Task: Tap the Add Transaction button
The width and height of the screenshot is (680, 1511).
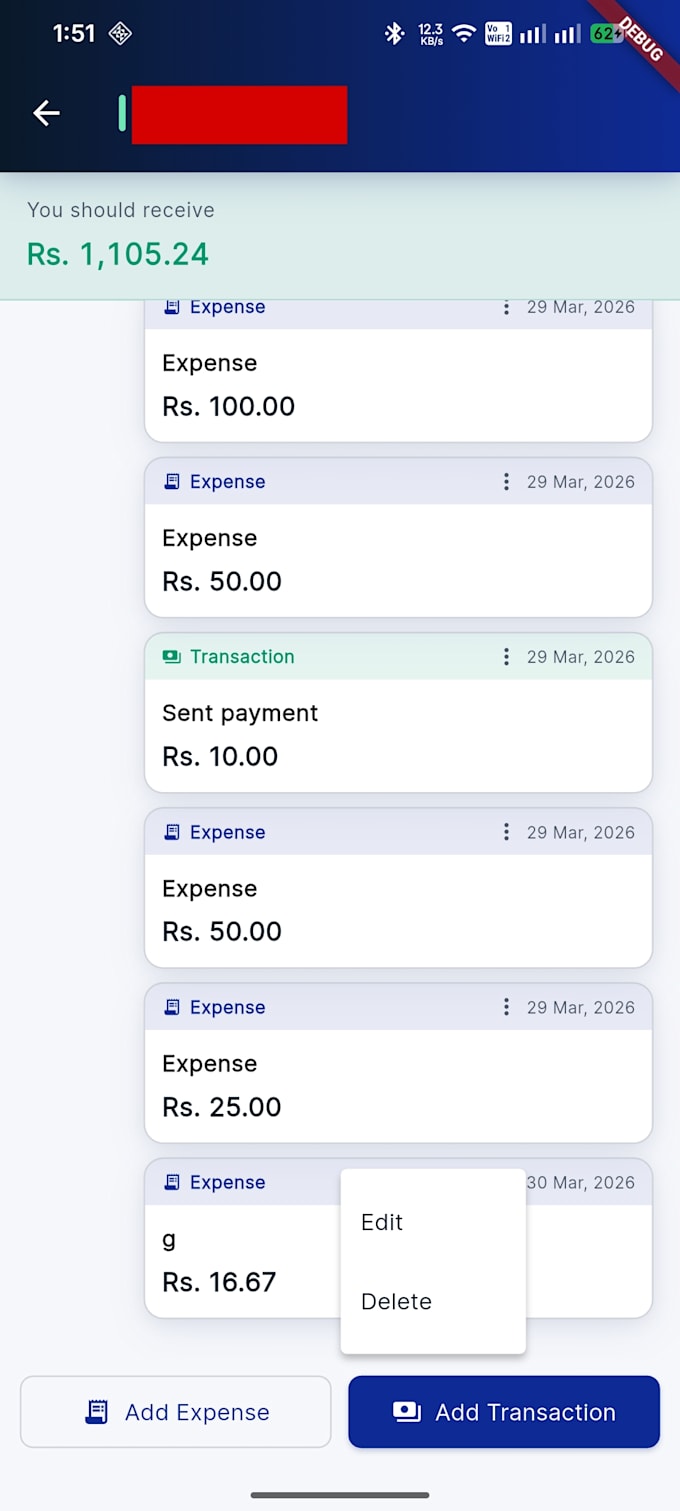Action: [x=504, y=1412]
